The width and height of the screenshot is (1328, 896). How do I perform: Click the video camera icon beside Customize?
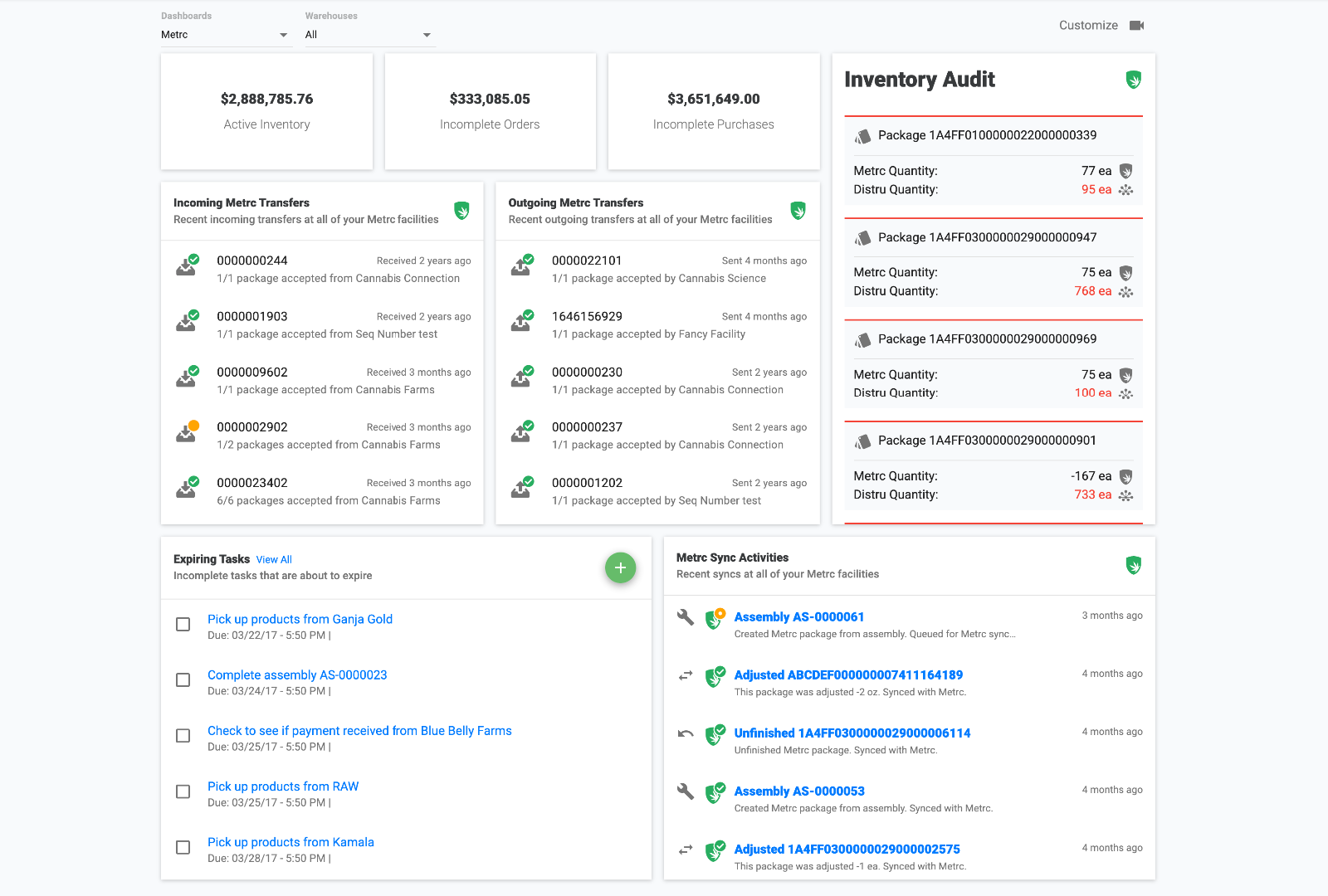point(1137,26)
